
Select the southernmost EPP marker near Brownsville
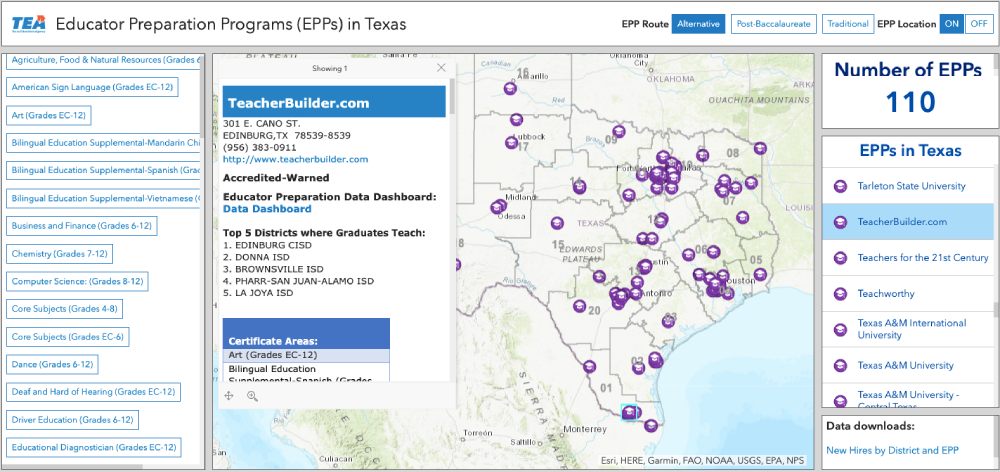pyautogui.click(x=651, y=425)
